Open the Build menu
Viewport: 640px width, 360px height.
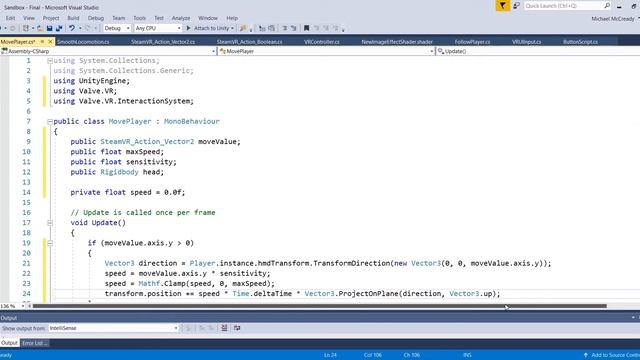[x=73, y=18]
